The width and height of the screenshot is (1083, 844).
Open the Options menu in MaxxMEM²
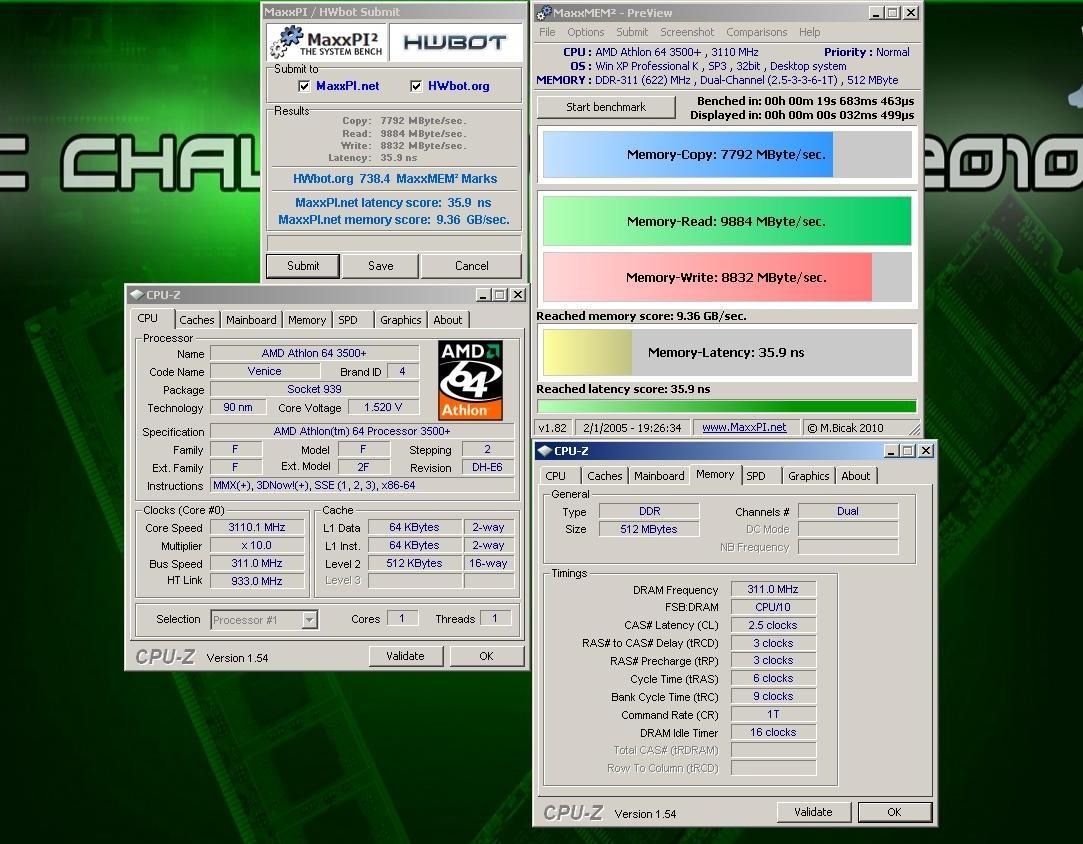586,32
